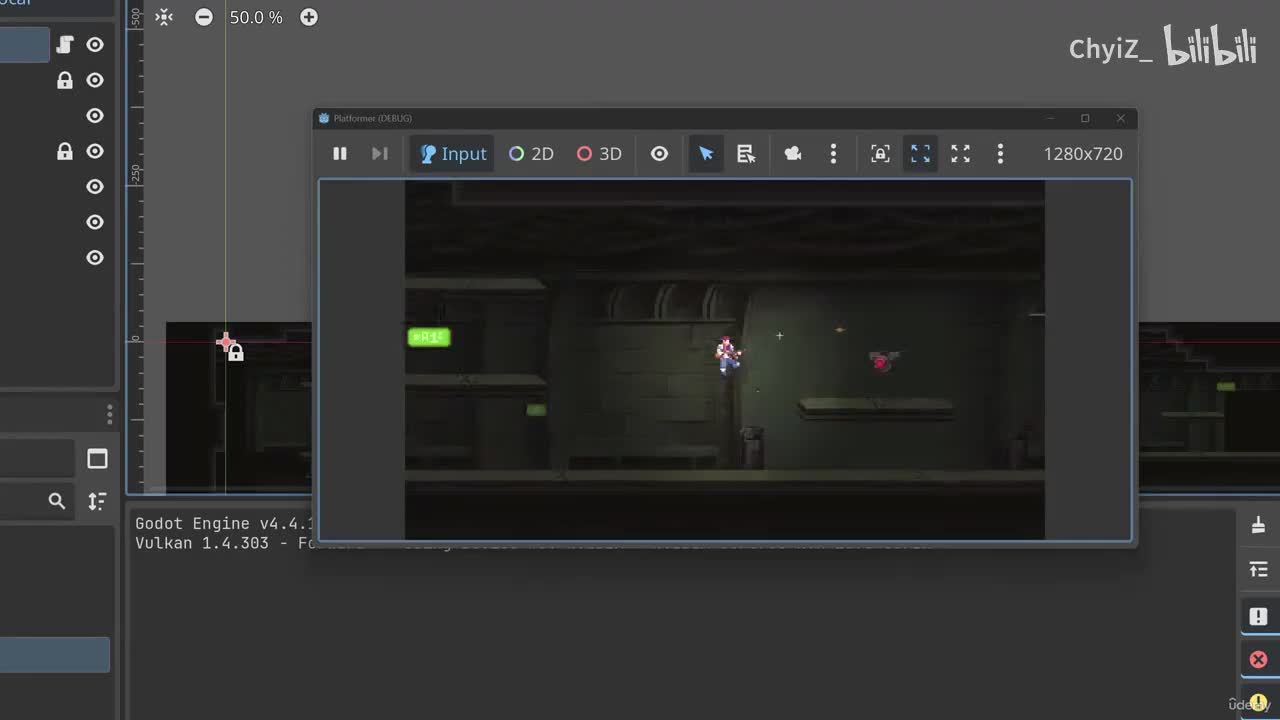This screenshot has height=720, width=1280.
Task: Center the view using the center icon
Action: pos(164,17)
